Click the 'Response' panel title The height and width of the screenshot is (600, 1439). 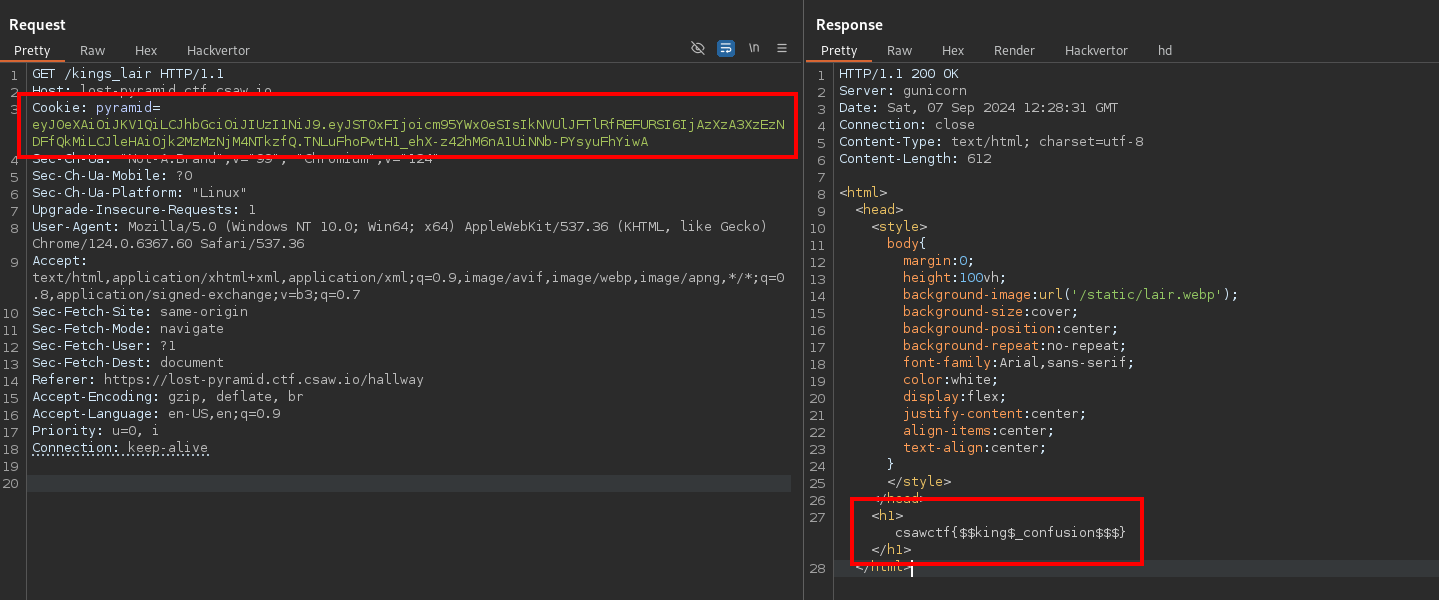[x=849, y=25]
